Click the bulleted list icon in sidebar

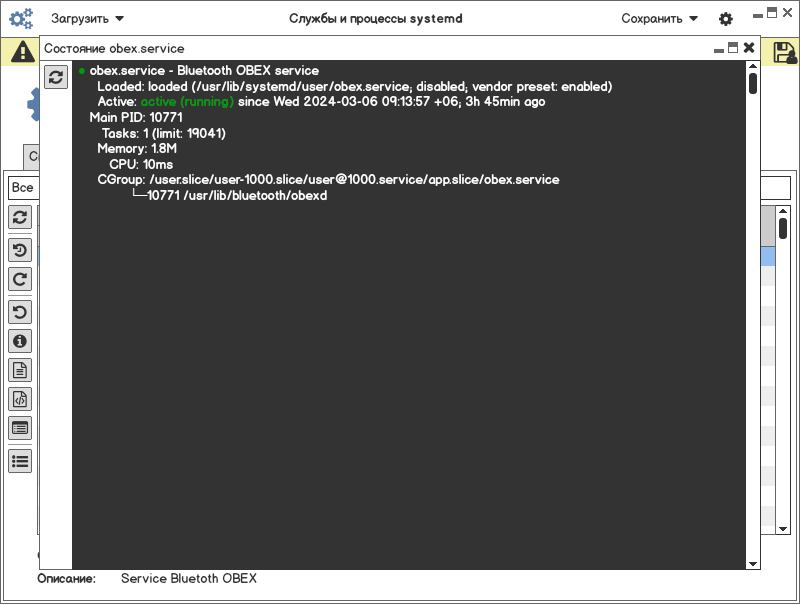coord(20,462)
